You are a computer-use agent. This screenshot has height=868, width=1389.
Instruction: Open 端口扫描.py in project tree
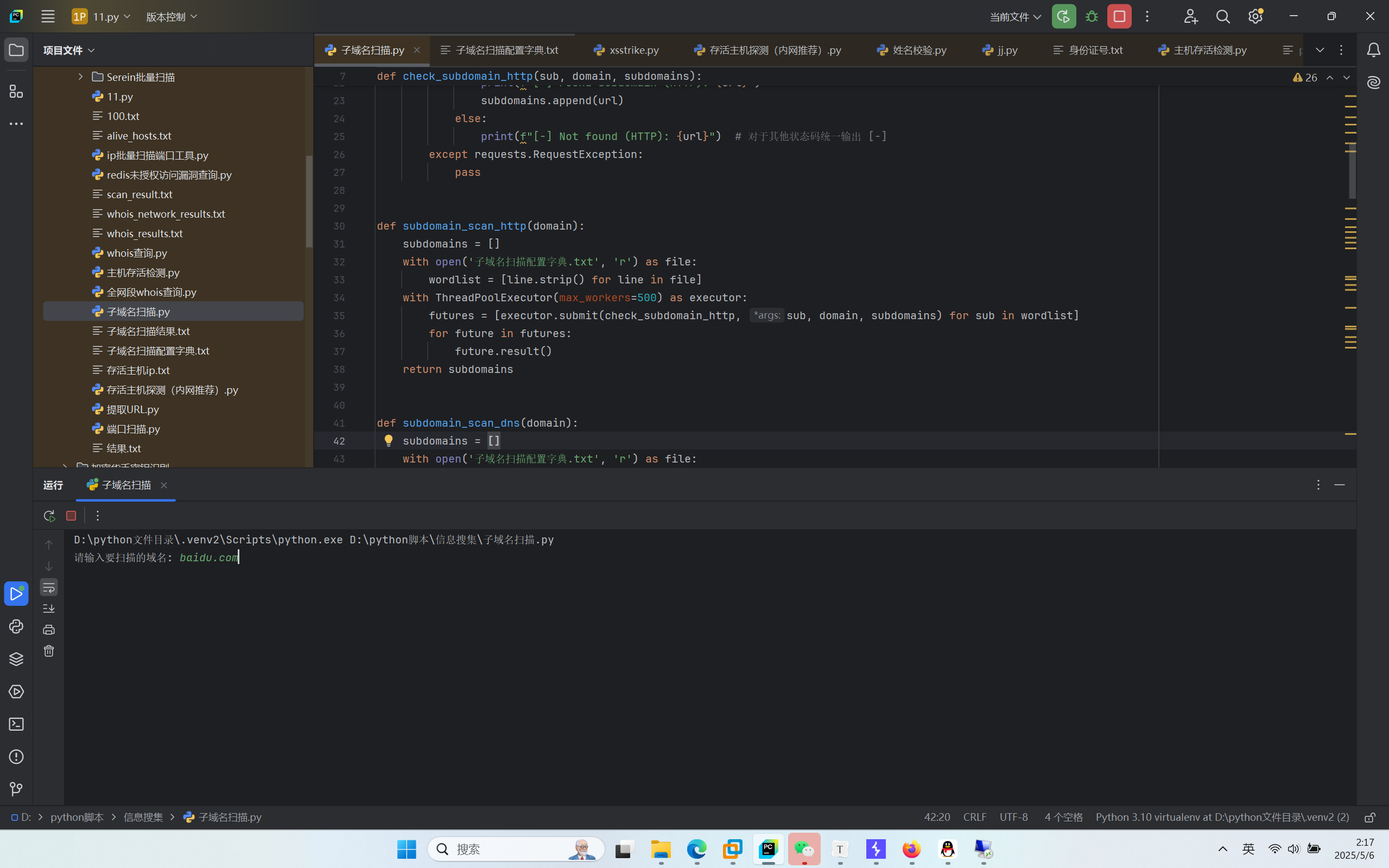pos(133,429)
